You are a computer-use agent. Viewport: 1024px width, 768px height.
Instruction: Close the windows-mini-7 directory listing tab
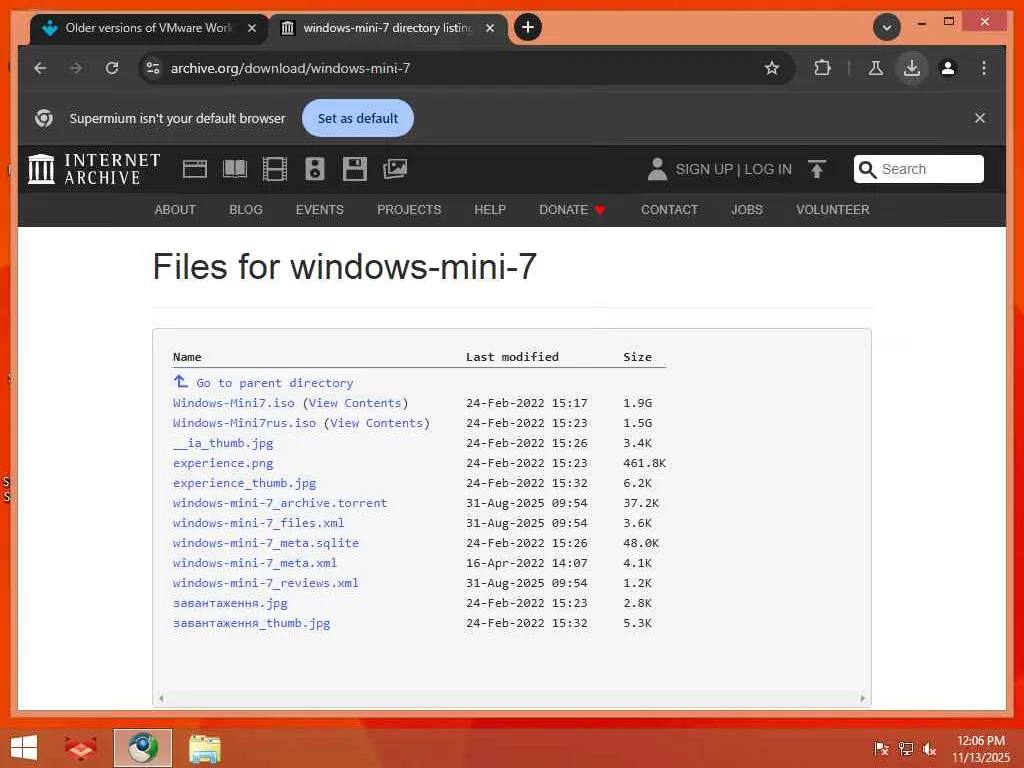pyautogui.click(x=490, y=28)
